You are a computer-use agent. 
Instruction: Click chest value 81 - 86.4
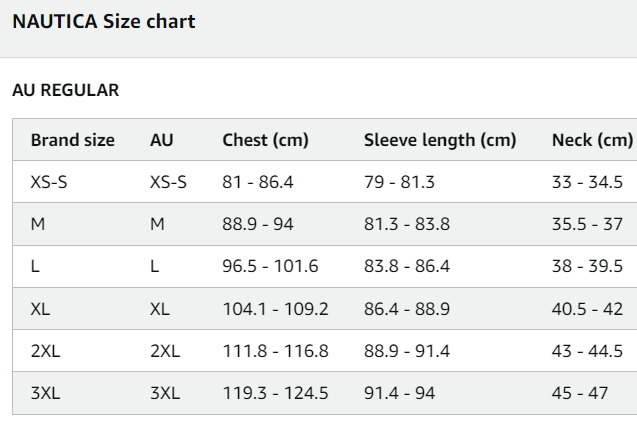[x=257, y=182]
